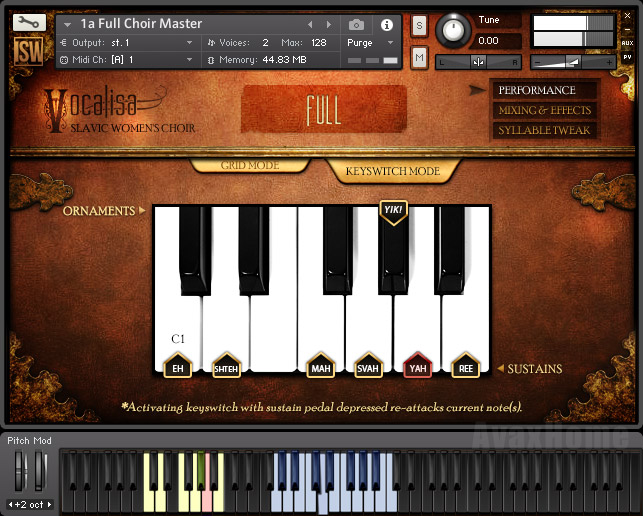Minimize the instrument with the minus button
Screen dimensions: 643x516
627,30
